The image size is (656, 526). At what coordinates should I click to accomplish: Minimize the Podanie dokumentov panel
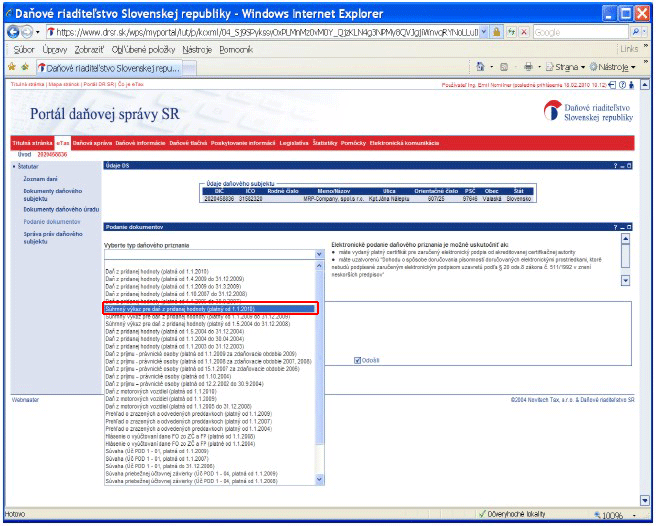click(x=623, y=228)
